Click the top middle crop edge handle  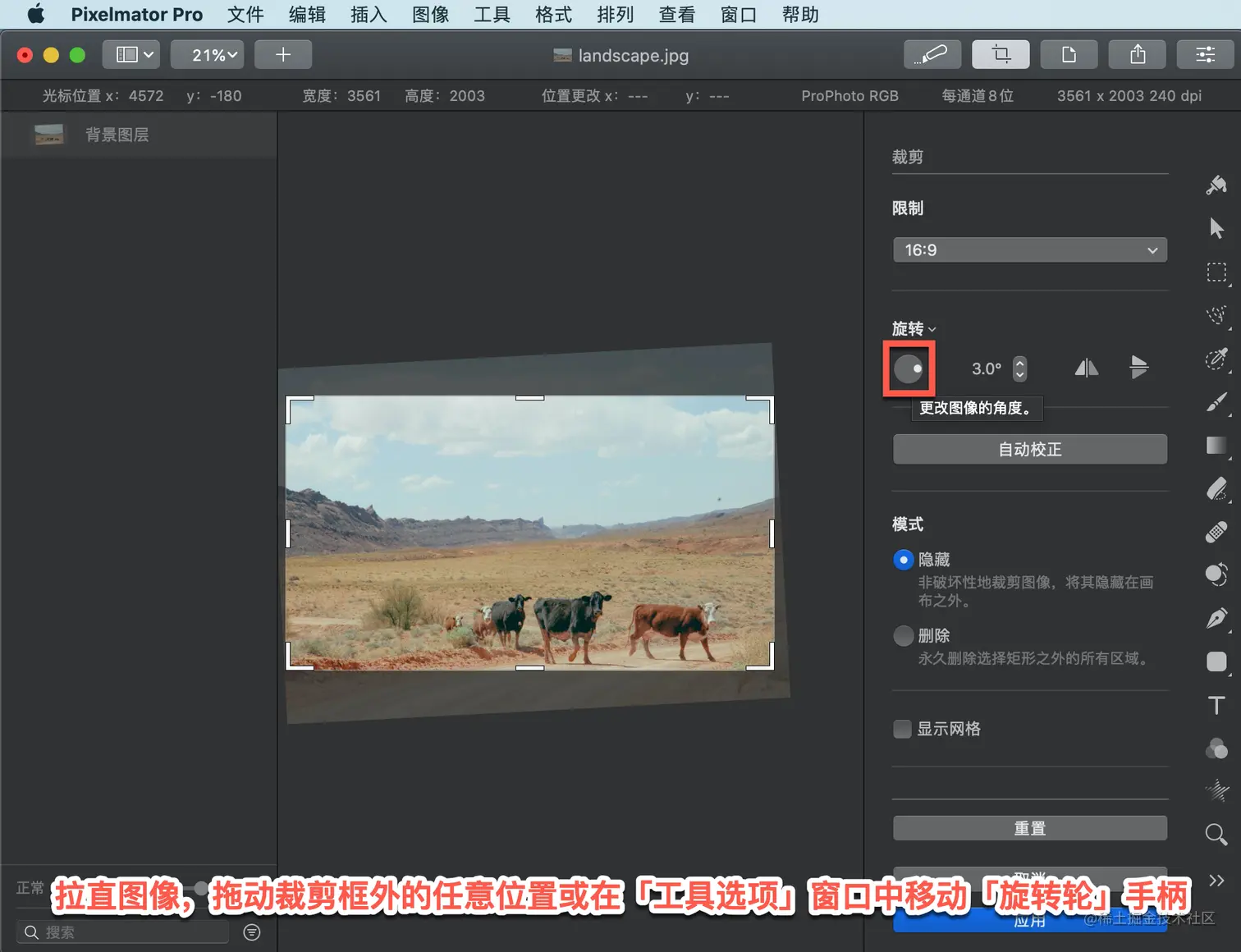click(529, 398)
